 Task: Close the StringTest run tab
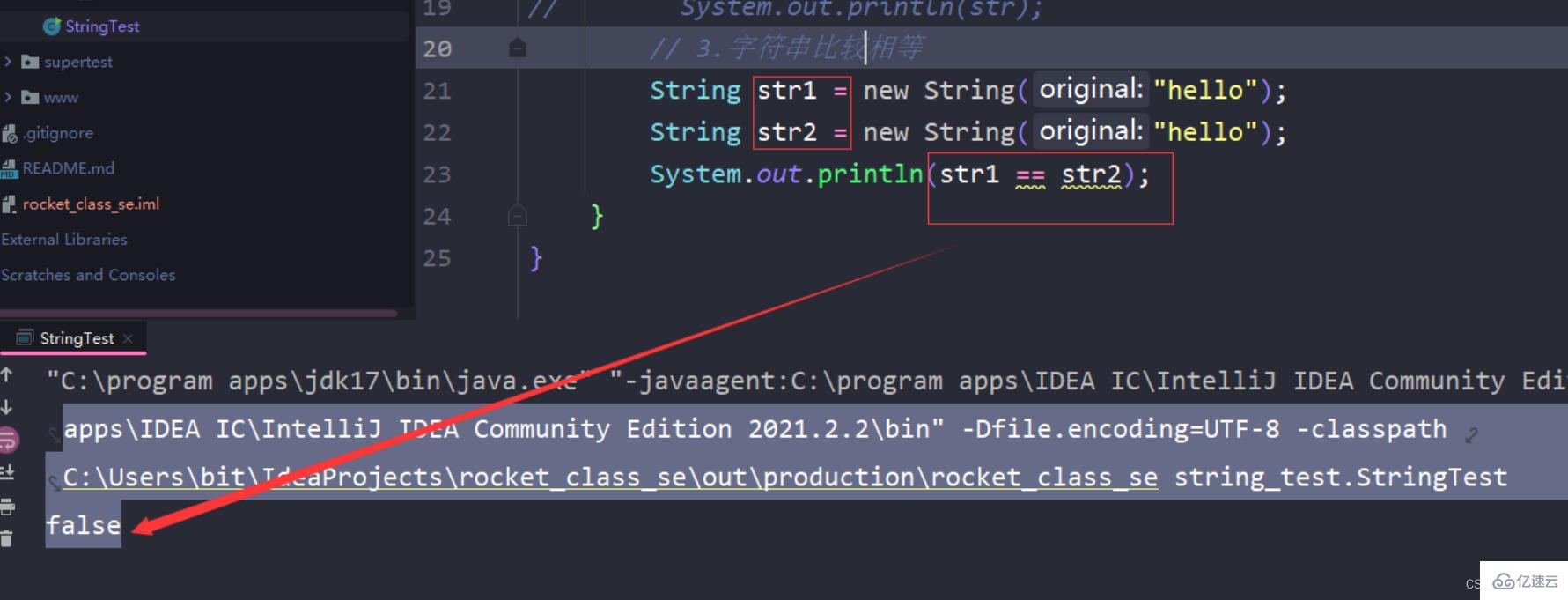click(129, 338)
